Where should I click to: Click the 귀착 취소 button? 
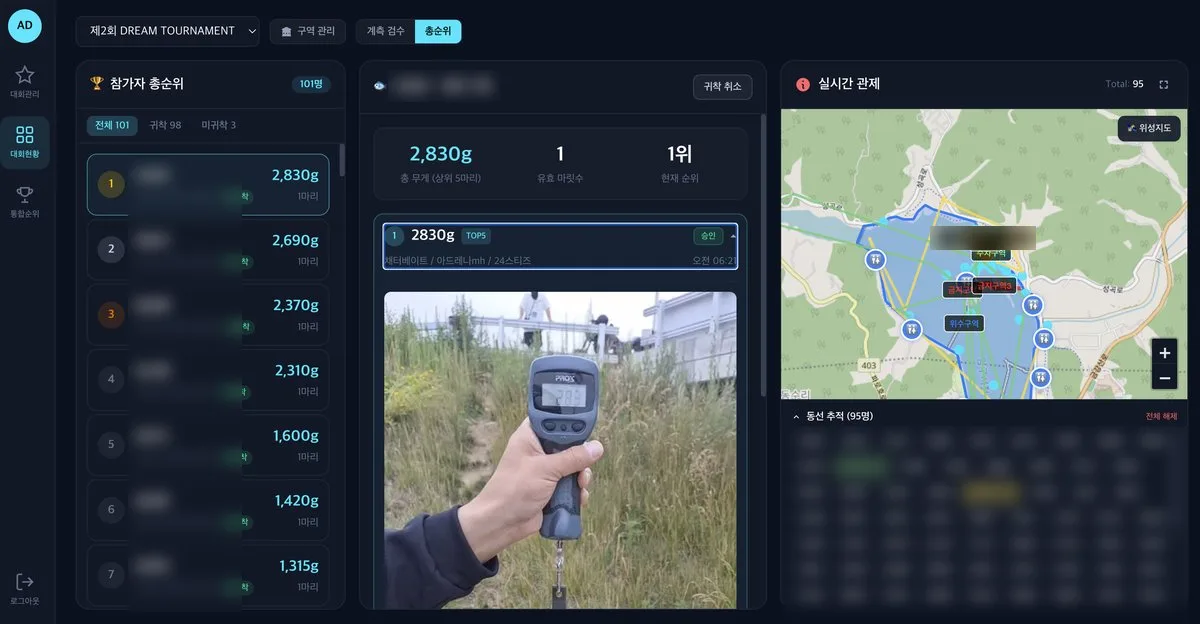tap(722, 87)
